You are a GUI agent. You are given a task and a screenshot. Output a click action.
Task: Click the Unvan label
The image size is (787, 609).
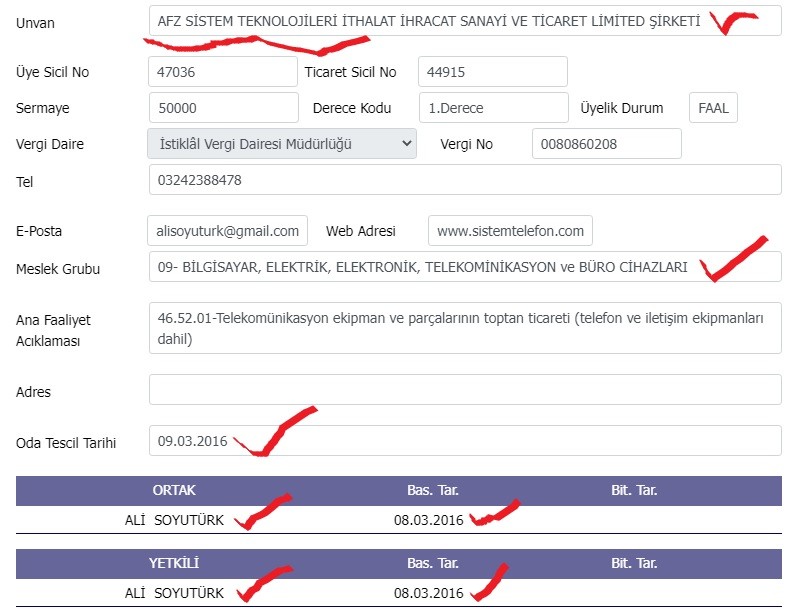click(35, 23)
